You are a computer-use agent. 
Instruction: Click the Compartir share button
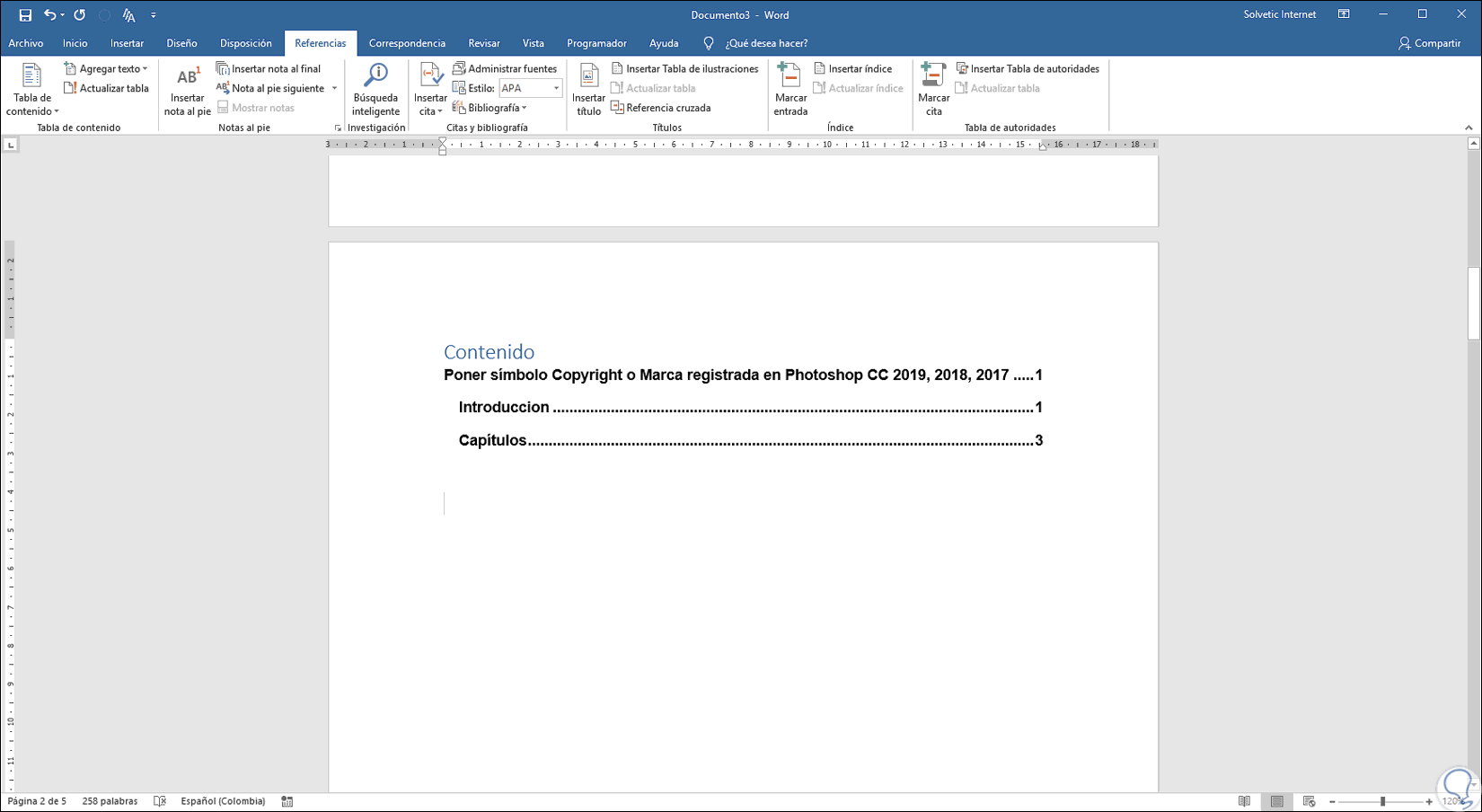[1429, 43]
